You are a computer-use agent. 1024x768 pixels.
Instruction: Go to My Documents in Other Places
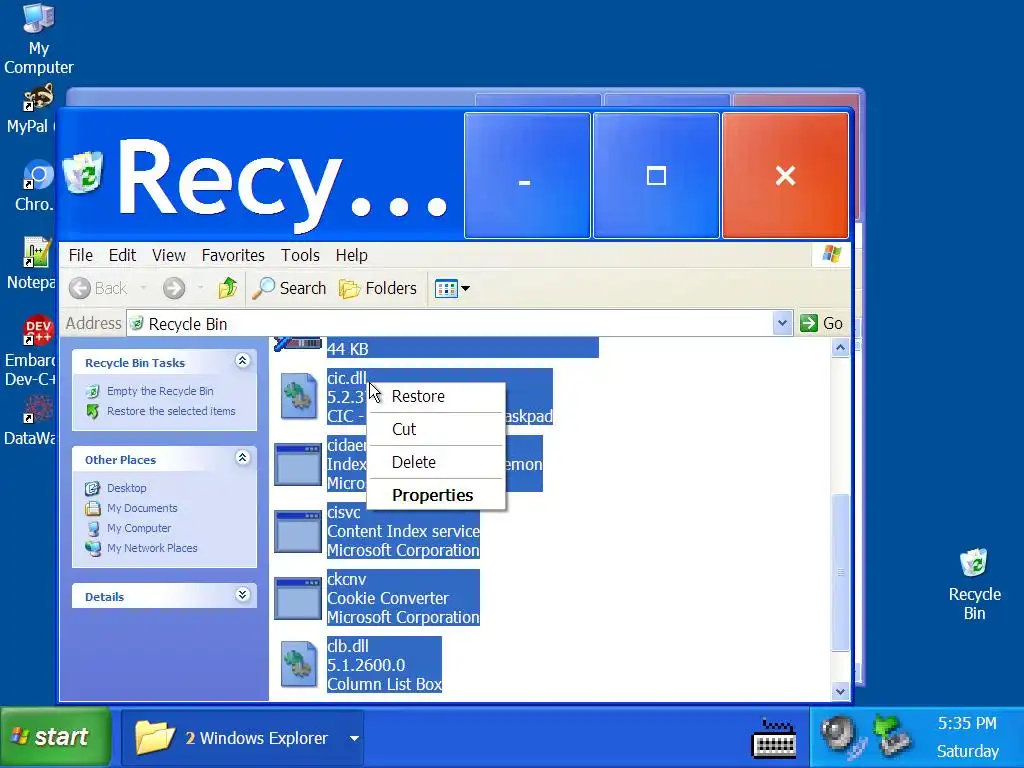[x=142, y=508]
